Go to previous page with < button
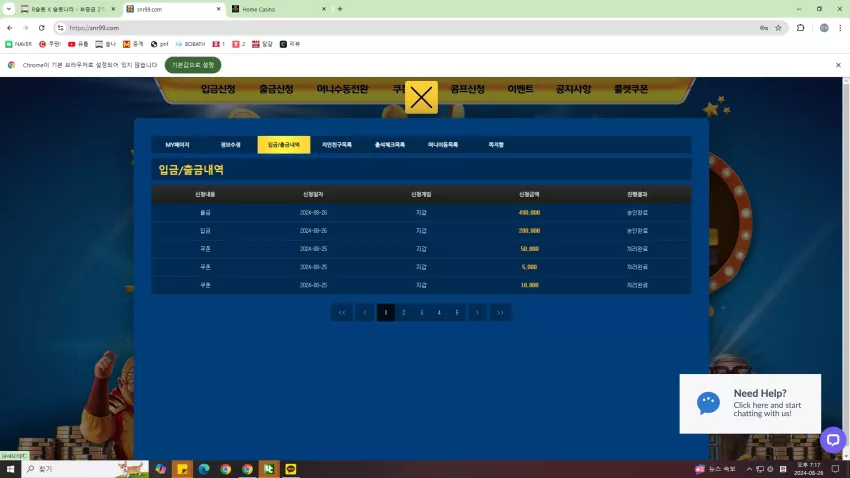This screenshot has width=850, height=478. tap(365, 313)
